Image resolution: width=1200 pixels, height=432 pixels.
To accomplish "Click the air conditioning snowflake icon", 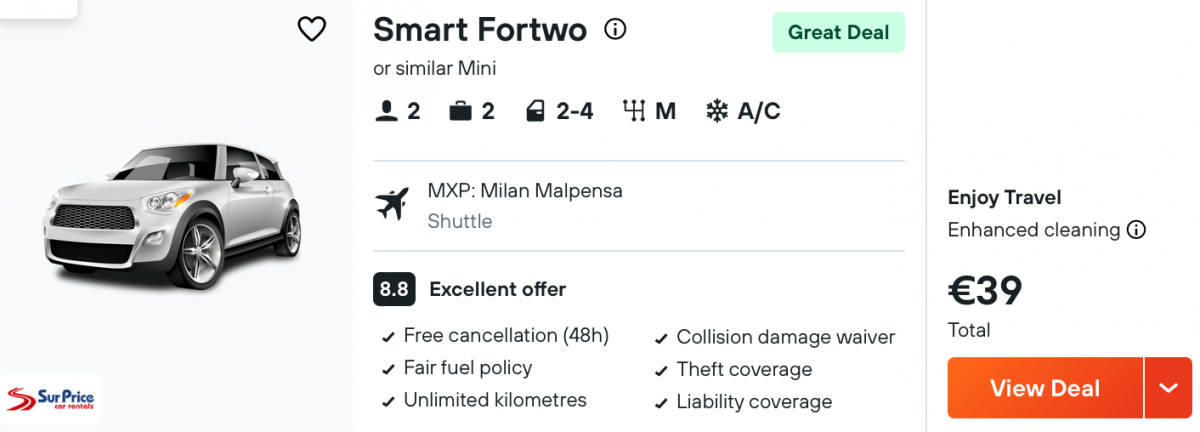I will tap(717, 111).
